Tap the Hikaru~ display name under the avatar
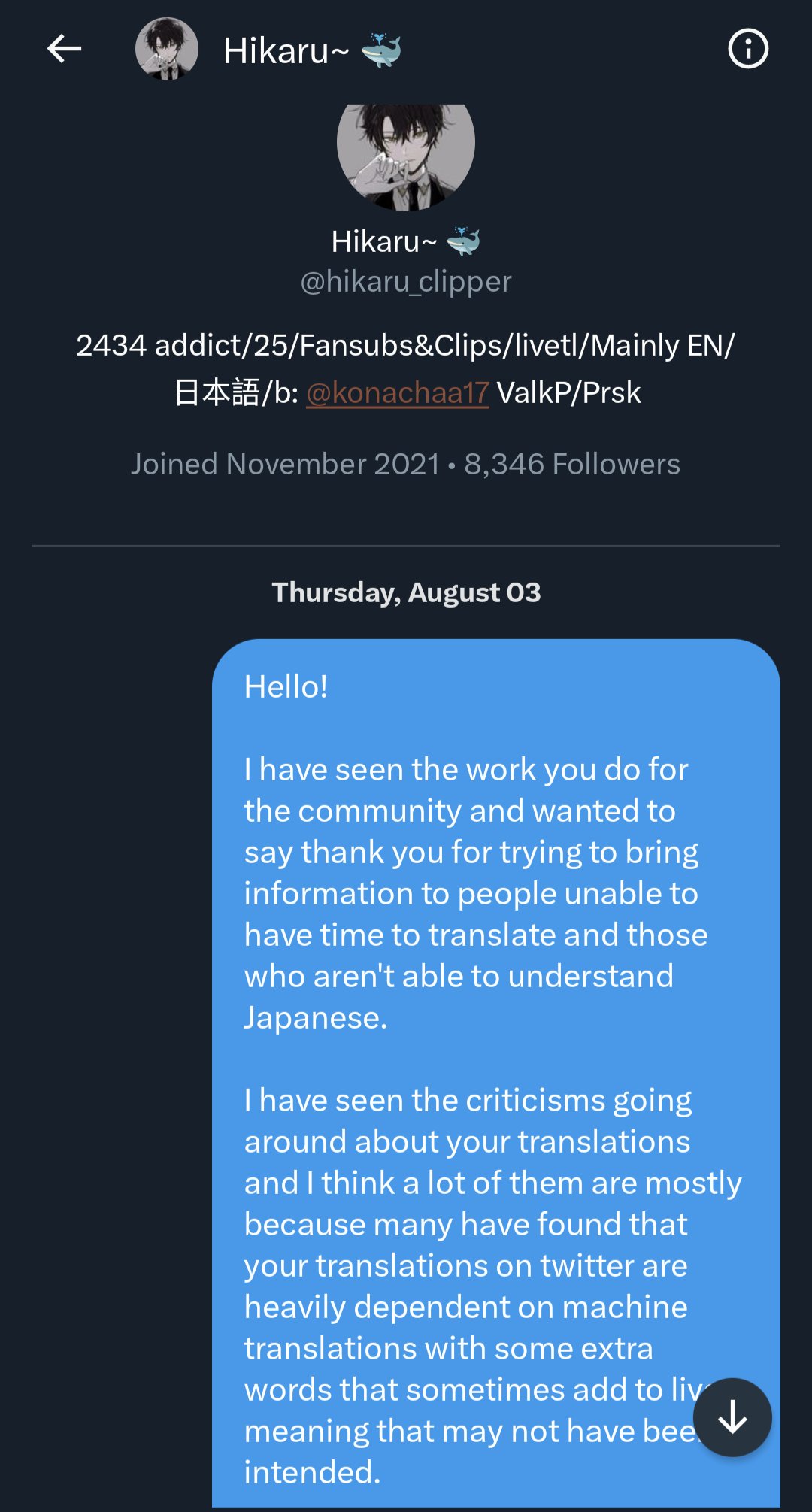This screenshot has height=1512, width=812. 383,241
